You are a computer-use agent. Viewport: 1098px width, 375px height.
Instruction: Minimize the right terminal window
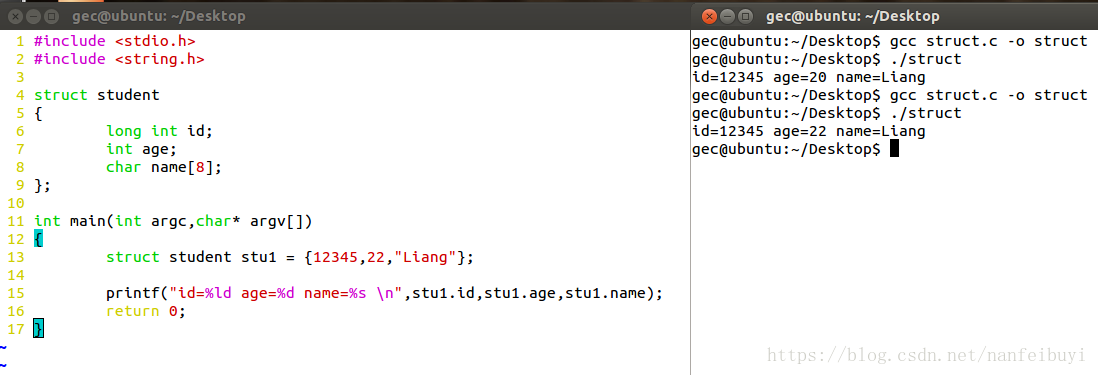tap(728, 15)
